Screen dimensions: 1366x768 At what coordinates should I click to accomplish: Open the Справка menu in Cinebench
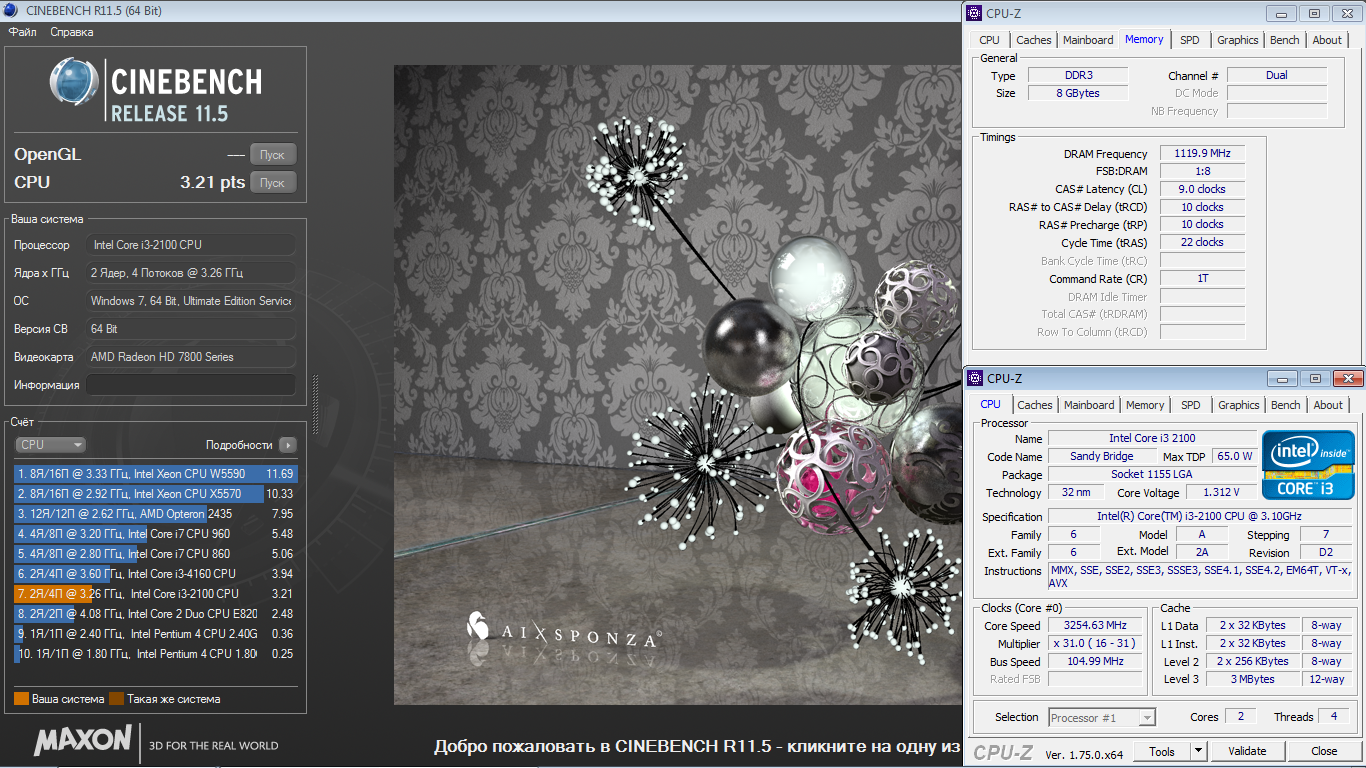tap(72, 32)
